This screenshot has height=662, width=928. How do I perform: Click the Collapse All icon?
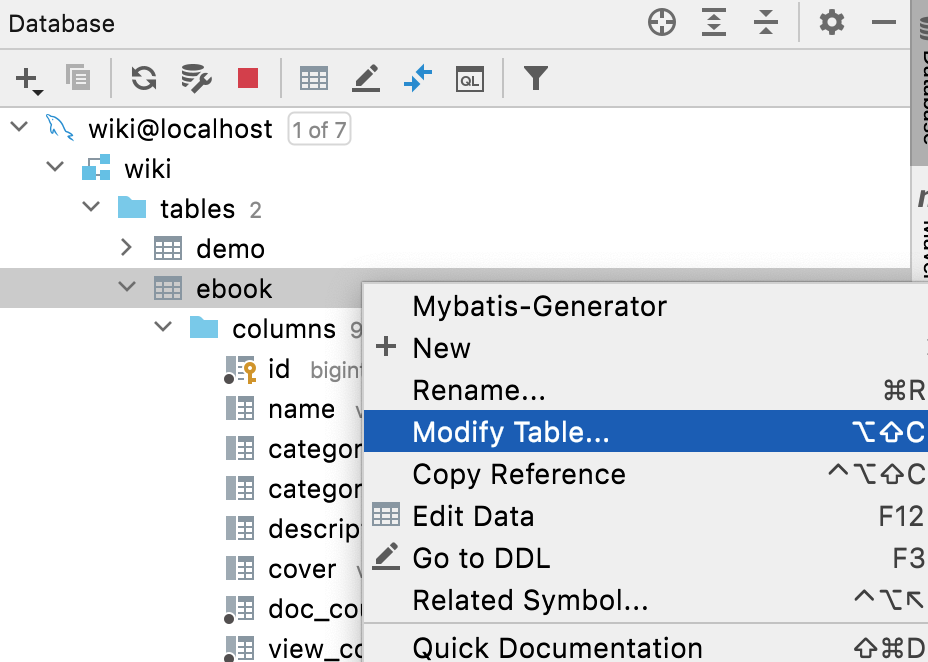click(766, 23)
